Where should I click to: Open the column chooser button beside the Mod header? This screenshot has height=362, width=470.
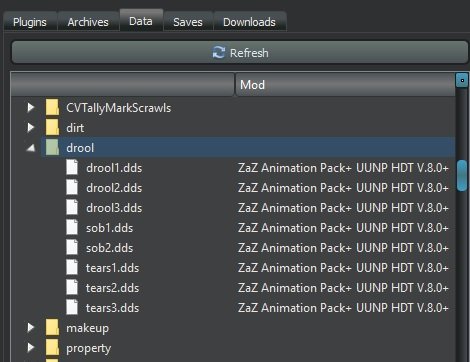tap(462, 80)
